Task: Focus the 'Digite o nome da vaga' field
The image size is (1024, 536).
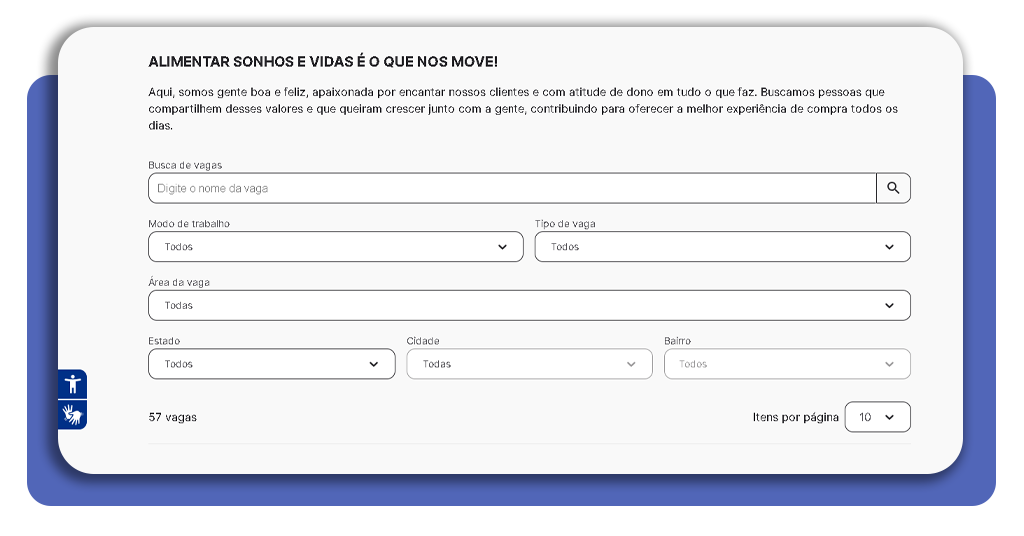Action: tap(512, 188)
